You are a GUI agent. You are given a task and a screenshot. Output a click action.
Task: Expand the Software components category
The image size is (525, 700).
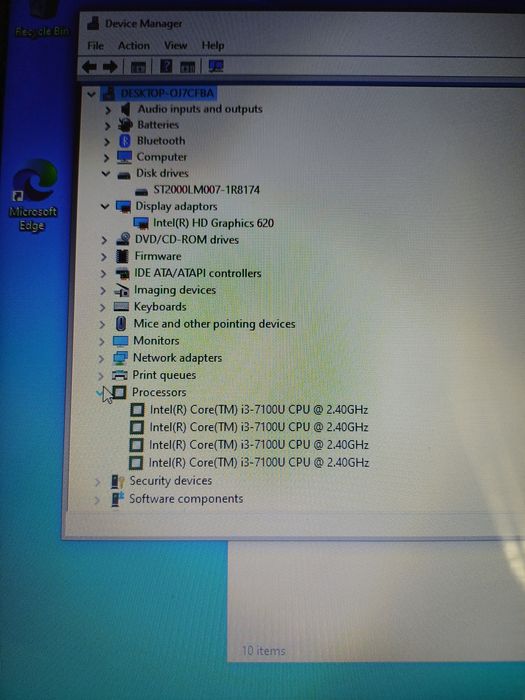coord(97,500)
